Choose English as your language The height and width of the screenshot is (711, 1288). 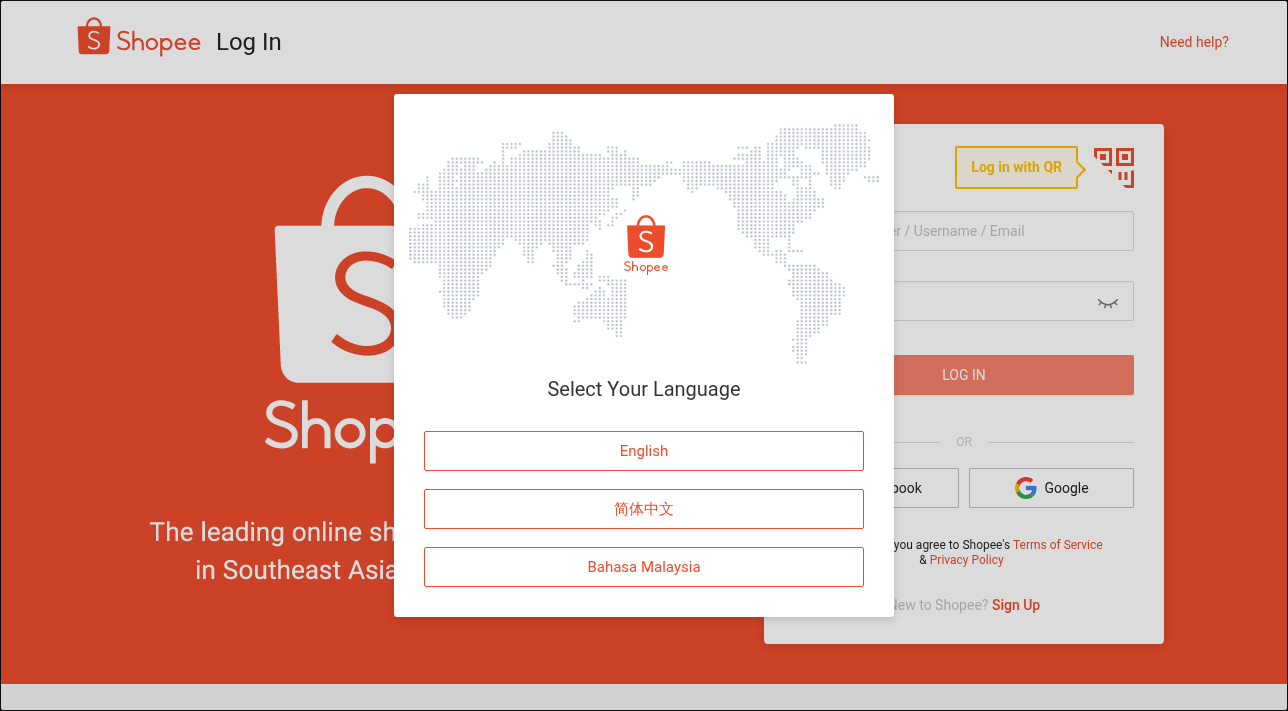point(644,451)
